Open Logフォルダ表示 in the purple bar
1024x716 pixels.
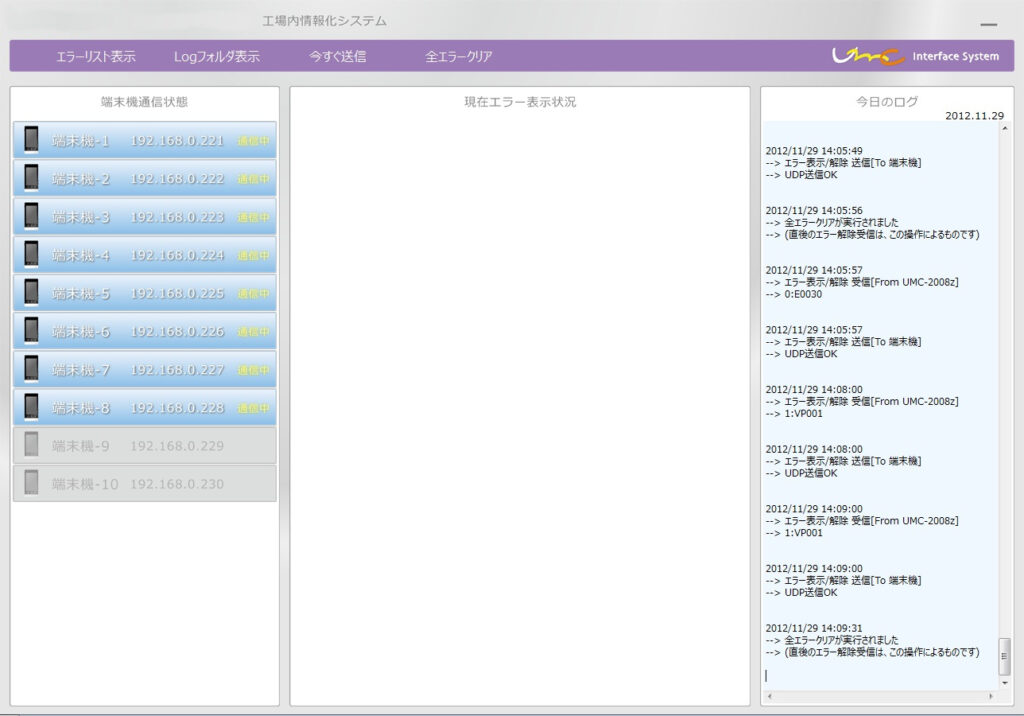pyautogui.click(x=216, y=57)
